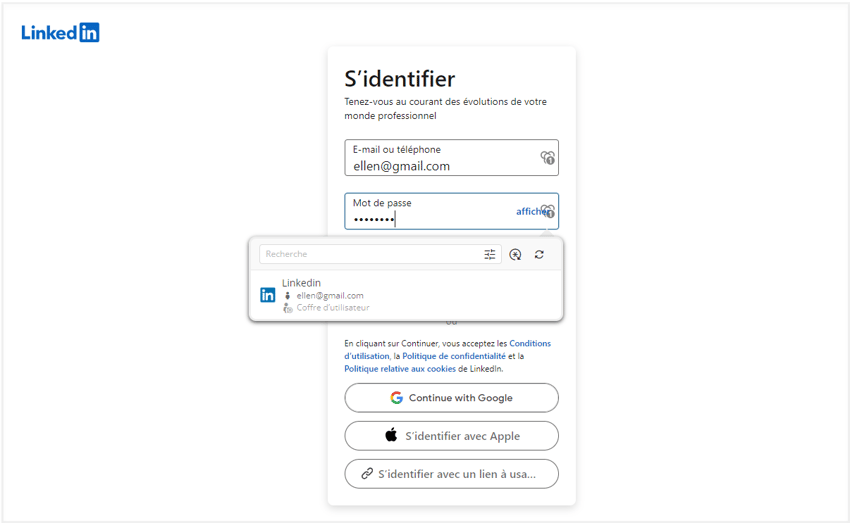Click the password manager icon in the email field
850x523 pixels.
pyautogui.click(x=548, y=158)
